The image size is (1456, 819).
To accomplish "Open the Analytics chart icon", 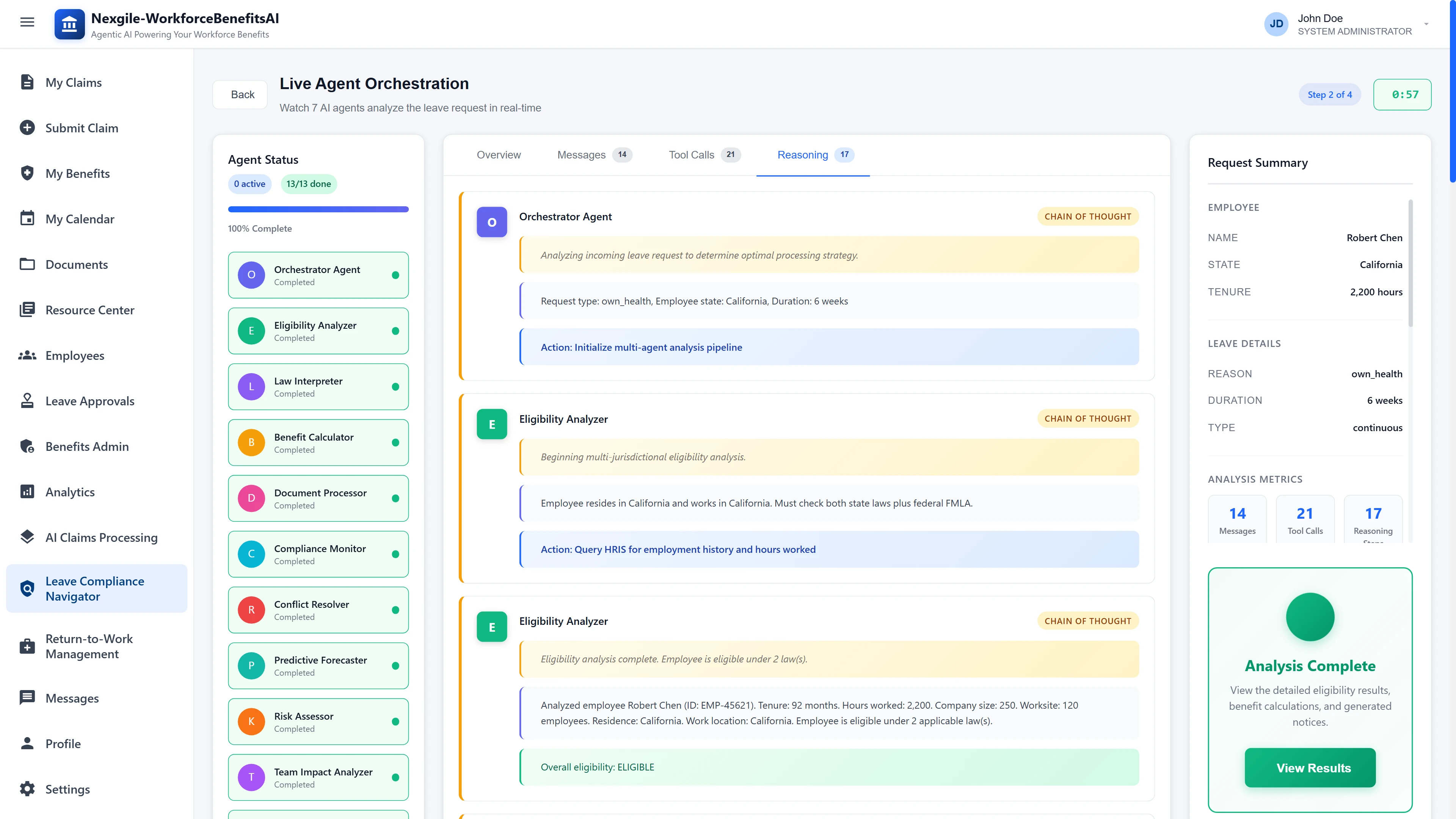I will 28,492.
